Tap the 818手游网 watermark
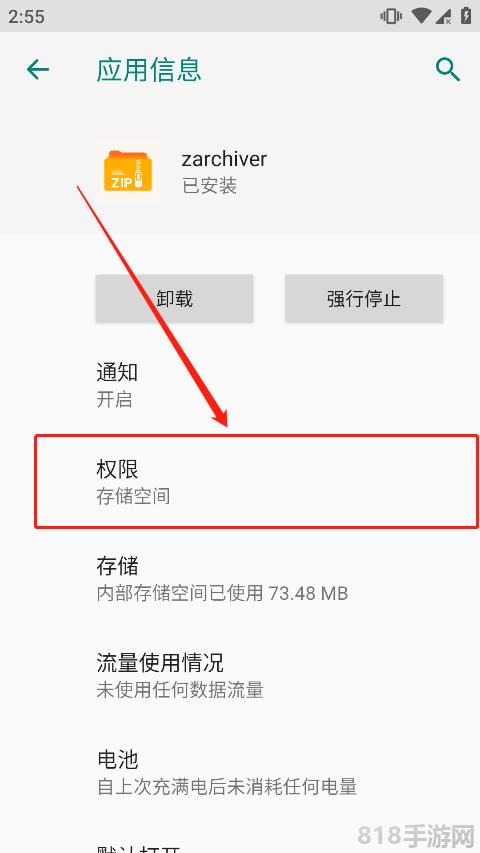 tap(416, 833)
